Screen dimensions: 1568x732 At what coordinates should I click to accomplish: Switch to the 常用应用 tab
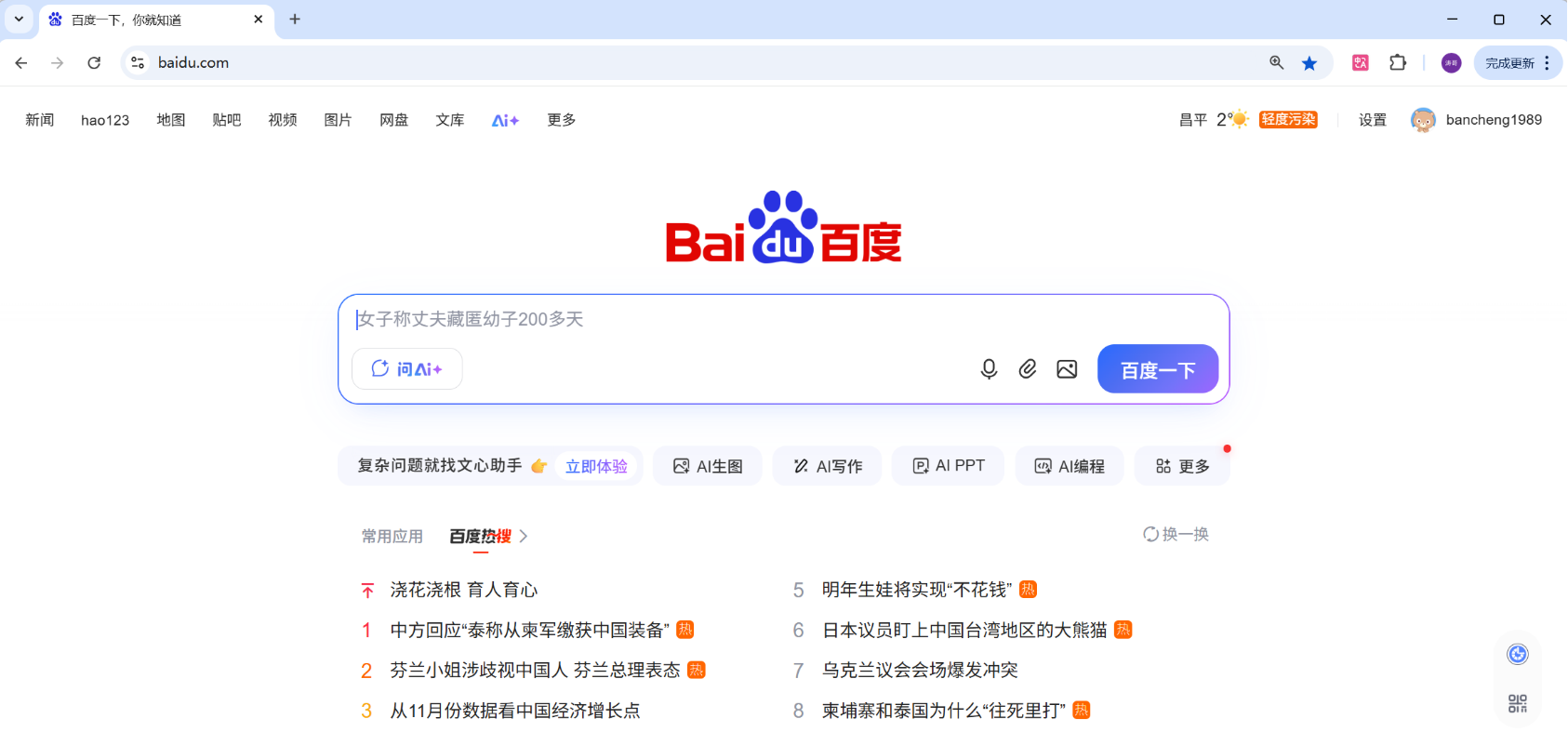click(x=392, y=537)
